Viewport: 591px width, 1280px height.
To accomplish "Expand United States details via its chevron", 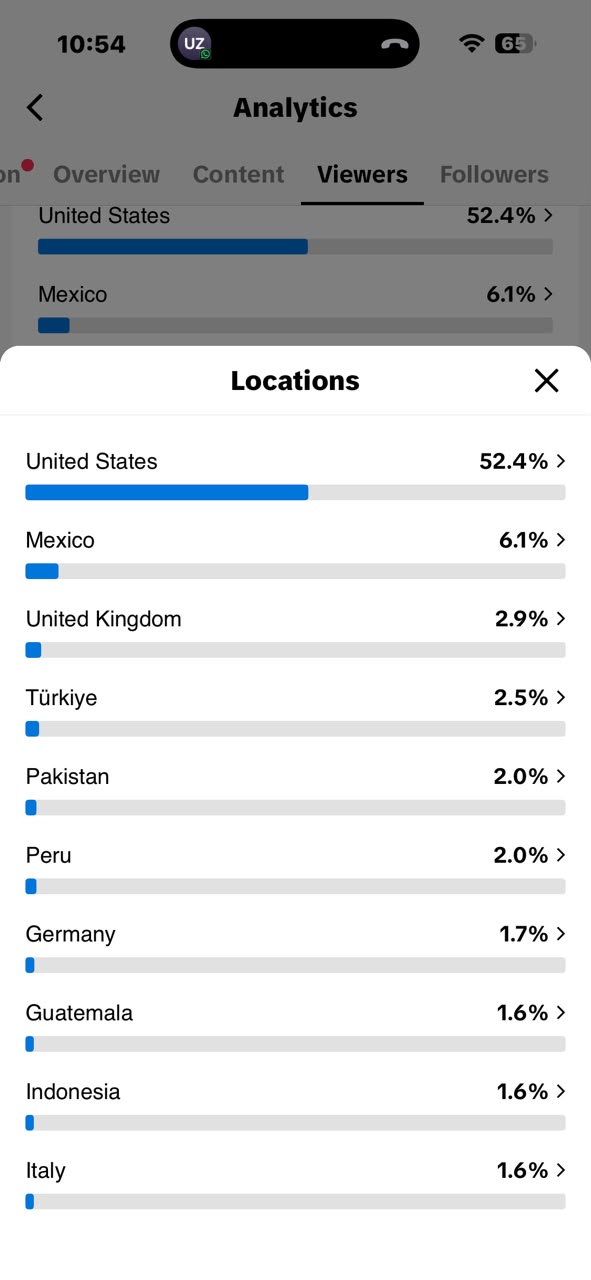I will click(x=561, y=461).
